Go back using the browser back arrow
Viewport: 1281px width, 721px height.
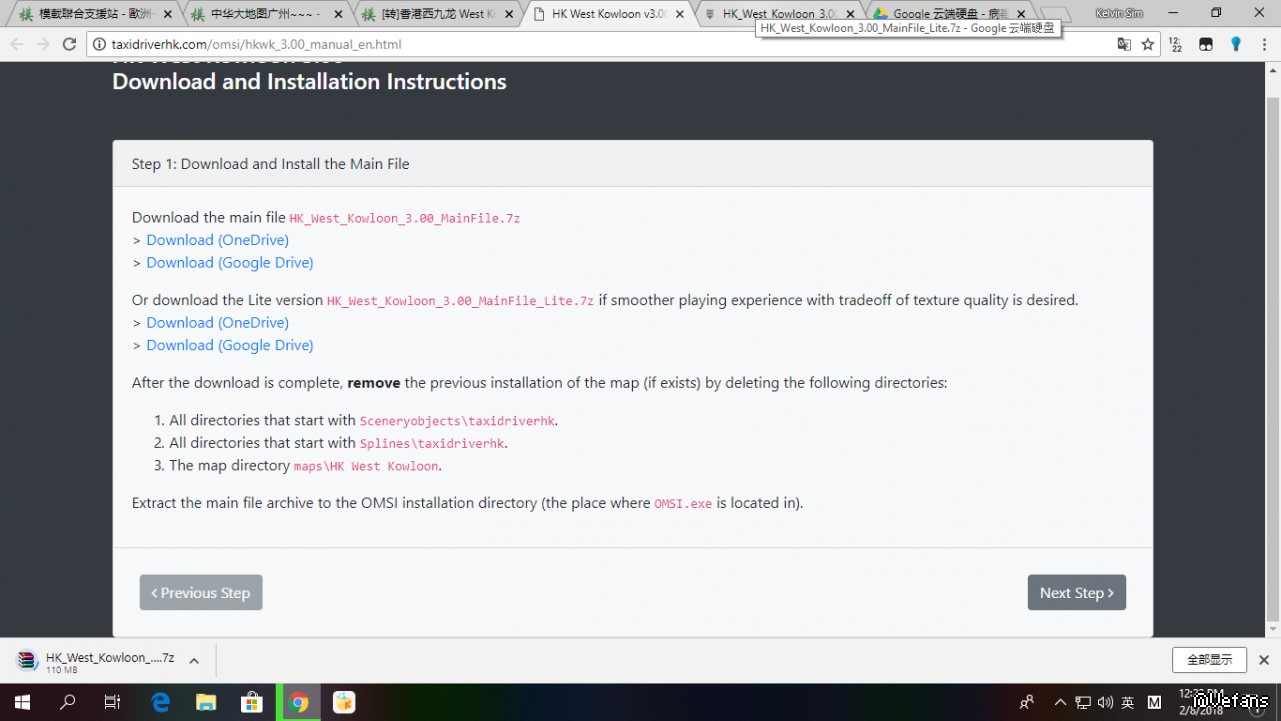[17, 44]
